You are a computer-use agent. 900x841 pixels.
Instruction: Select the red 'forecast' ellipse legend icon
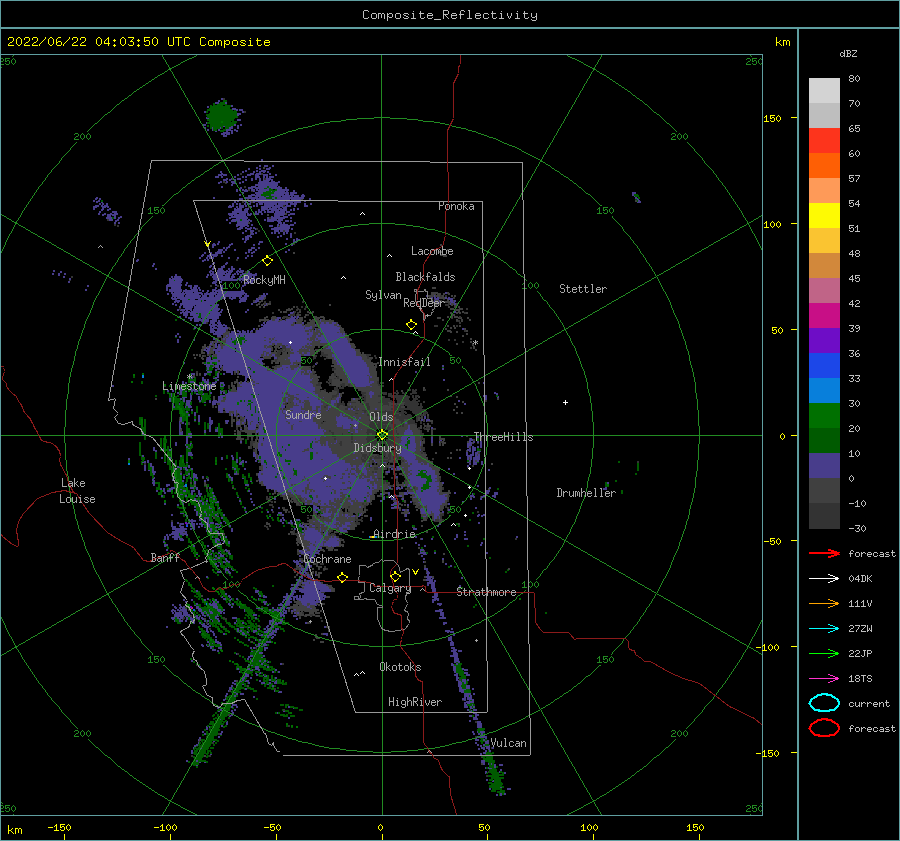[824, 728]
